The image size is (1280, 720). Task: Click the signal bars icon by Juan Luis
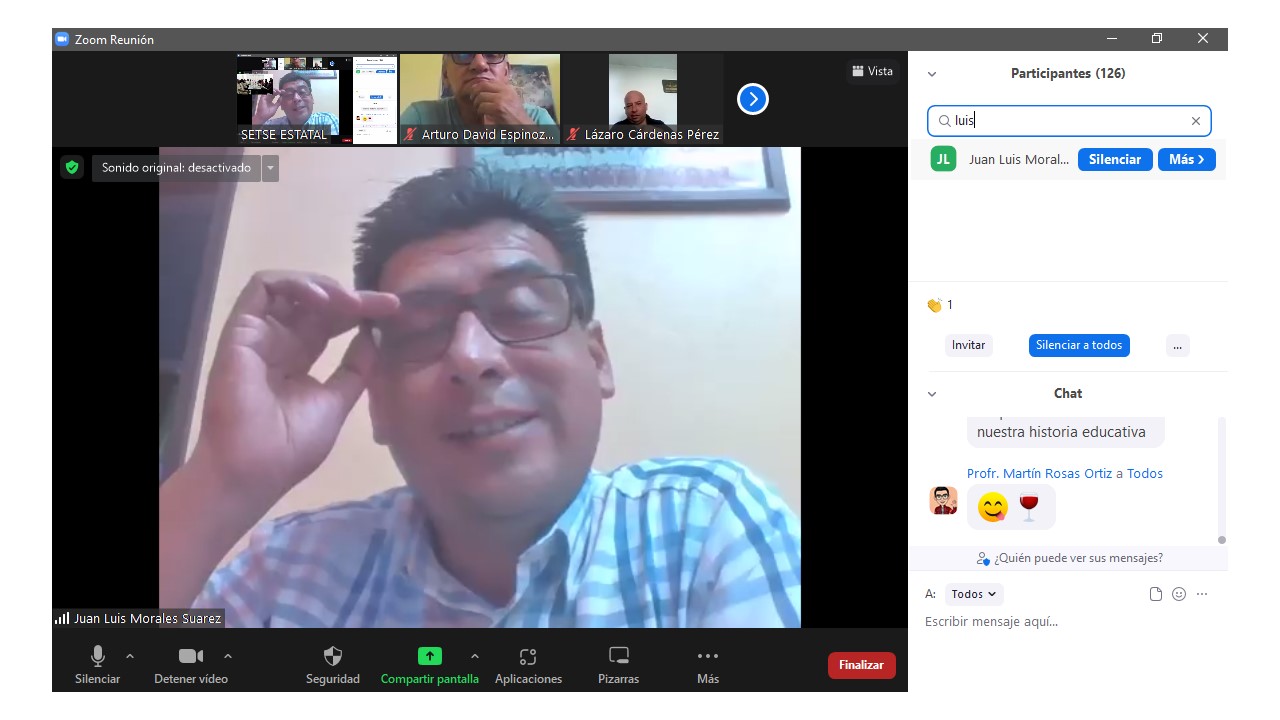click(x=62, y=619)
